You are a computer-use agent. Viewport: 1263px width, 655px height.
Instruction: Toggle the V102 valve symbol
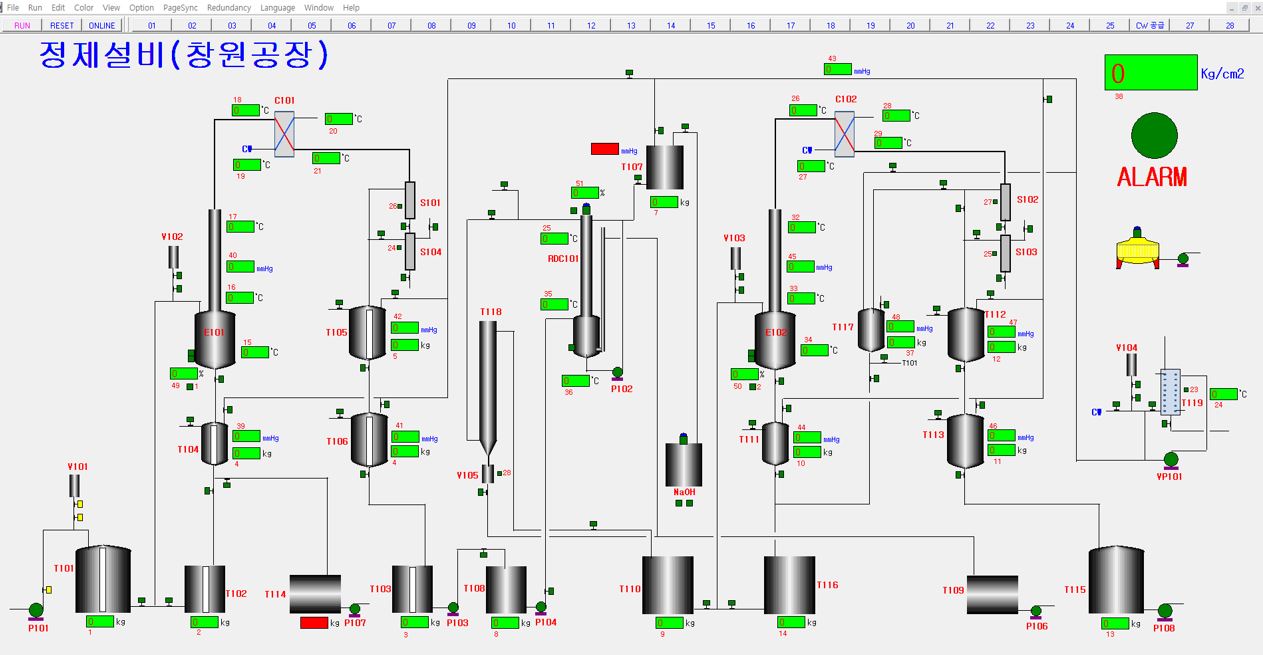pyautogui.click(x=172, y=257)
